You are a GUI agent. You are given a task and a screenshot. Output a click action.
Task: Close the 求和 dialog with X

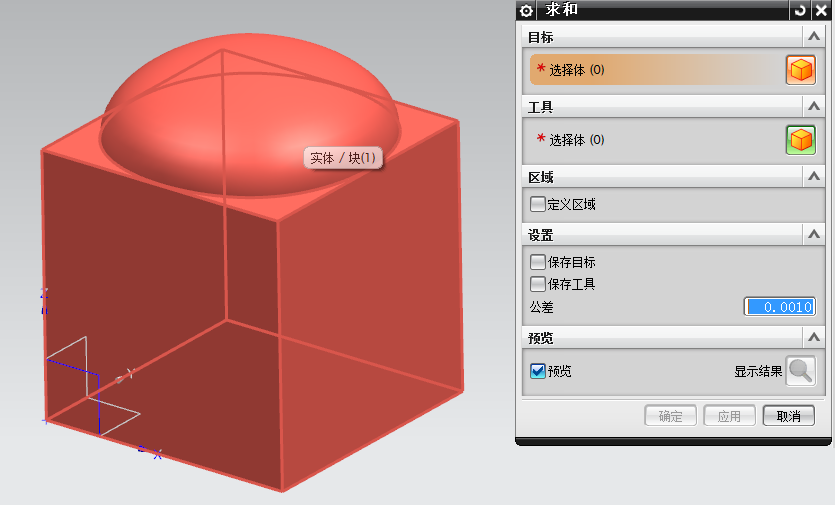pos(821,10)
